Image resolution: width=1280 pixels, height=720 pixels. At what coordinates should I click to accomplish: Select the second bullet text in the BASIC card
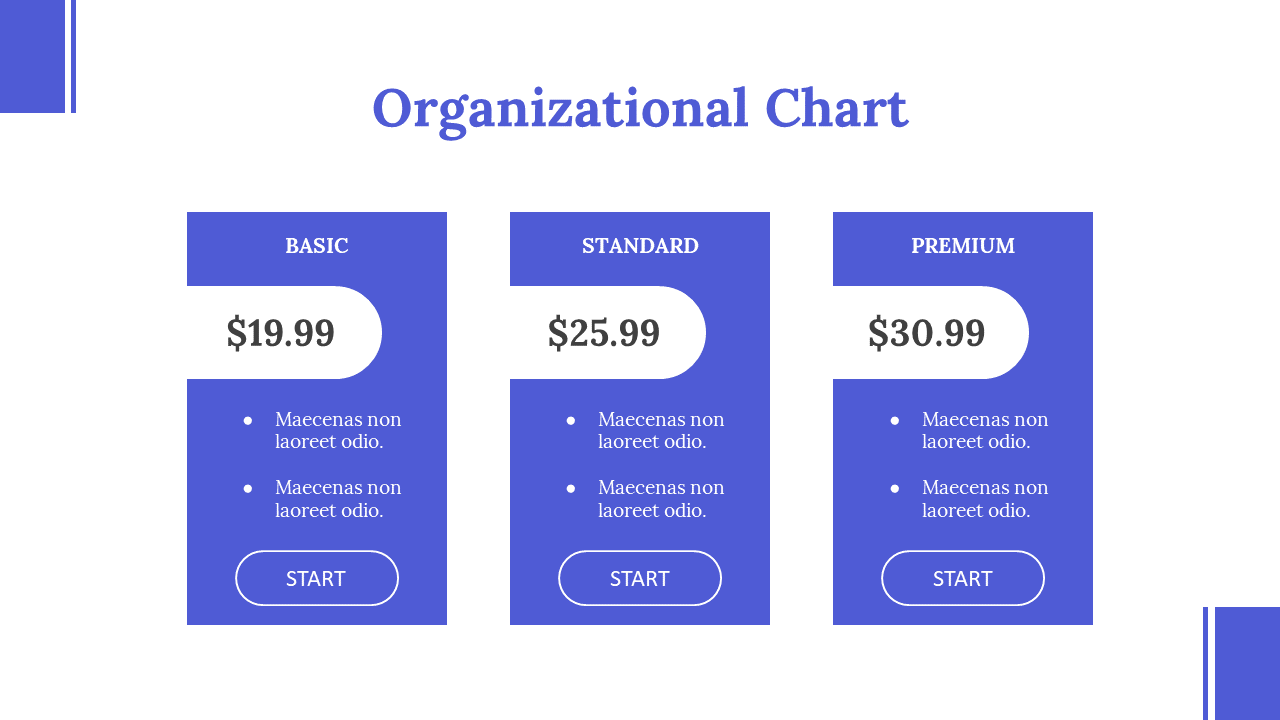point(338,499)
